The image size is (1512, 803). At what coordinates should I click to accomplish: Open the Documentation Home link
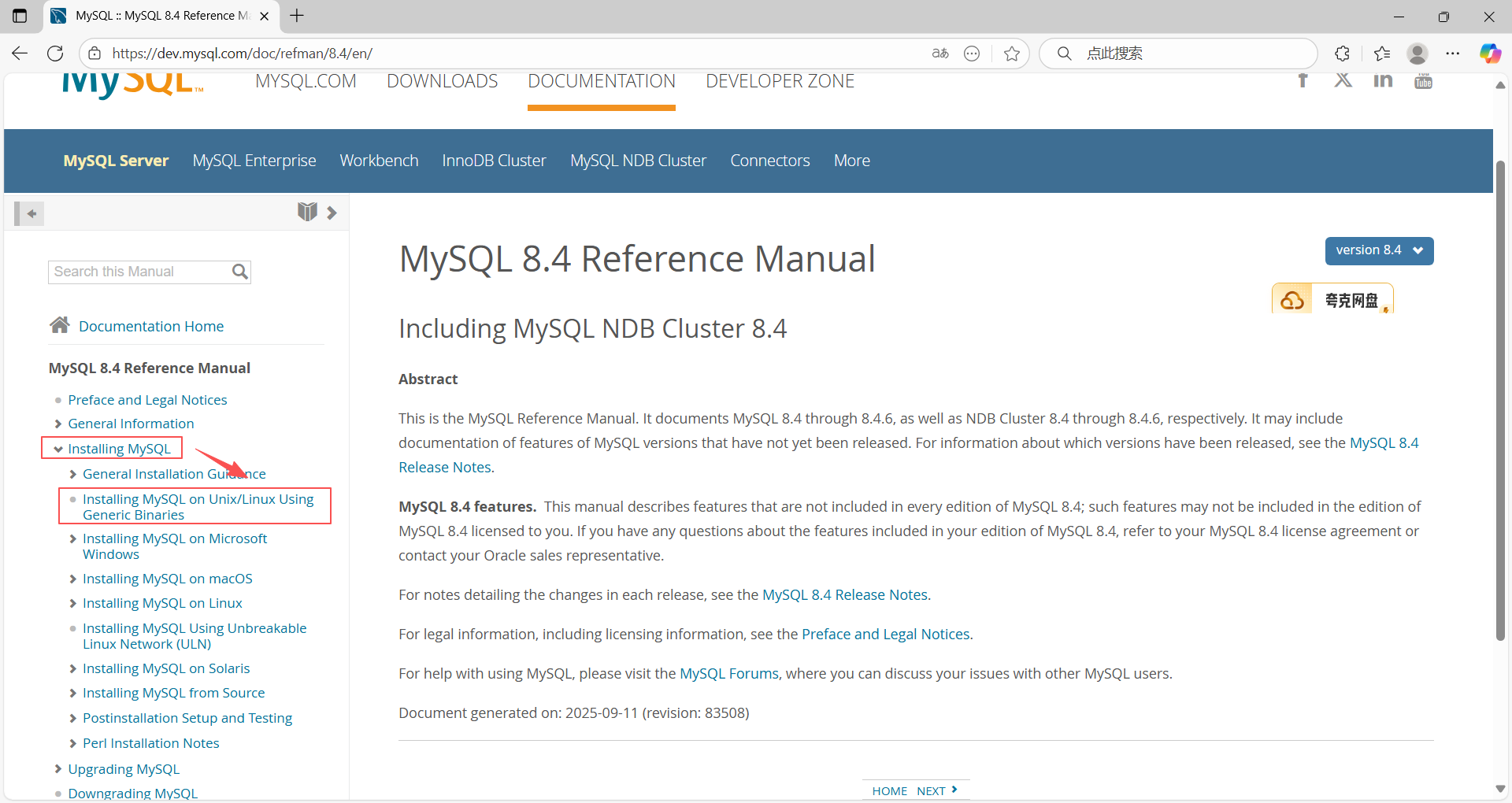tap(151, 326)
